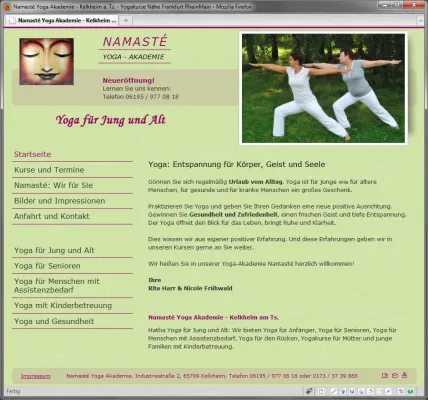428x400 pixels.
Task: Open Yoga für Jung und Alt link
Action: pos(54,250)
